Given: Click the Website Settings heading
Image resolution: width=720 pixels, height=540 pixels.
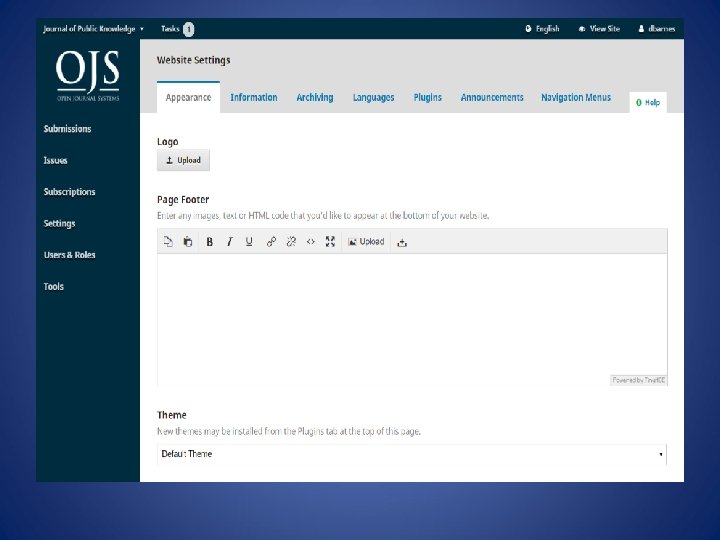Looking at the screenshot, I should pos(193,60).
